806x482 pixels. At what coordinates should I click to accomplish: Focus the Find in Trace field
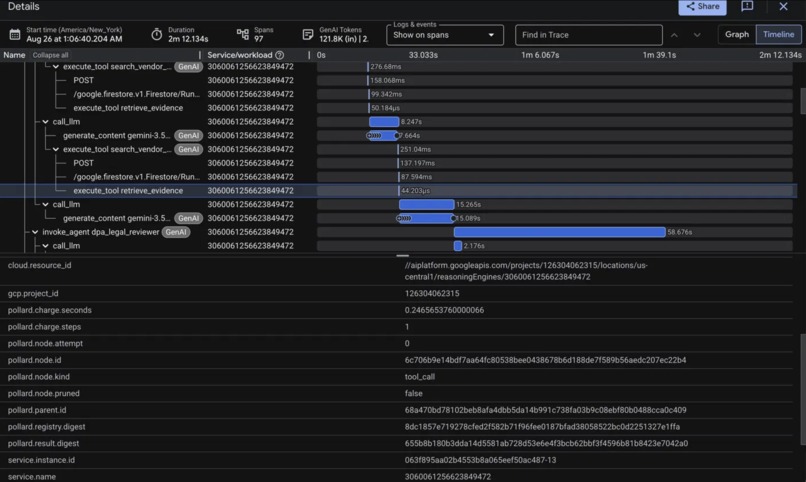[589, 35]
